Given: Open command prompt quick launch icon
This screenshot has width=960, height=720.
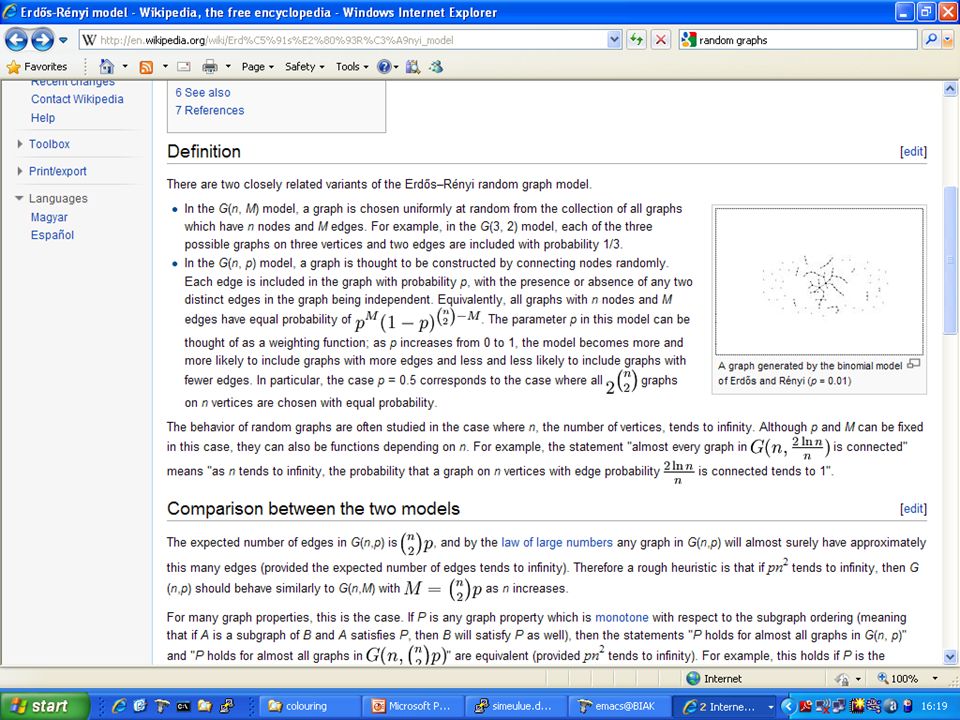Looking at the screenshot, I should tap(183, 706).
